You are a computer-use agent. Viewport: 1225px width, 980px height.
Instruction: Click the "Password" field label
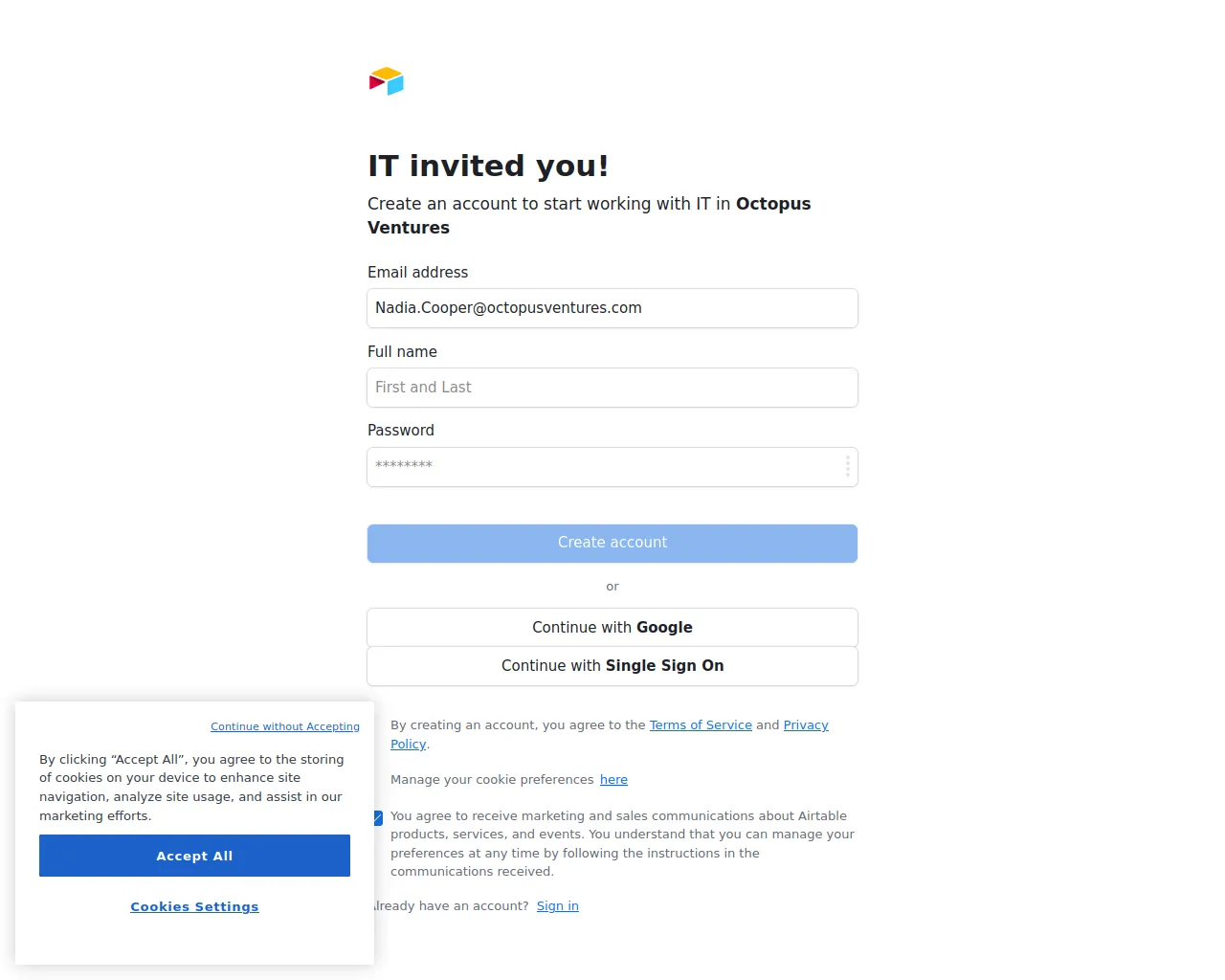click(401, 431)
